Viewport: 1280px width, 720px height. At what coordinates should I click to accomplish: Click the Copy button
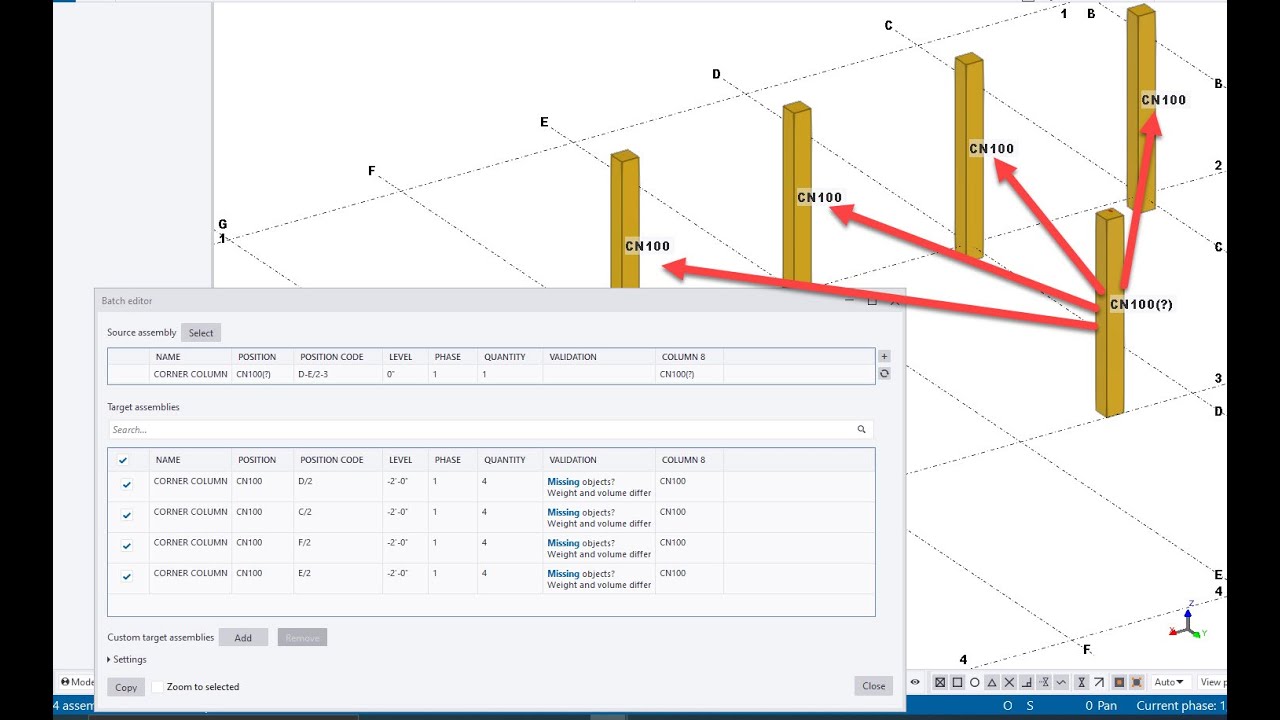click(x=126, y=687)
